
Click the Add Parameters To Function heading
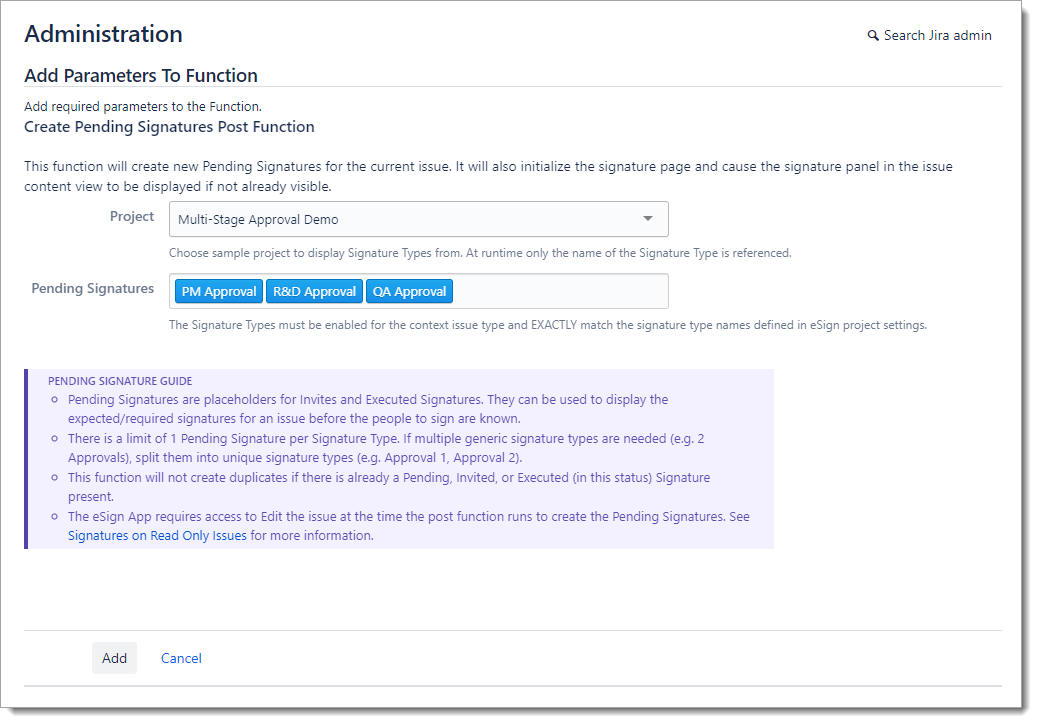point(141,76)
